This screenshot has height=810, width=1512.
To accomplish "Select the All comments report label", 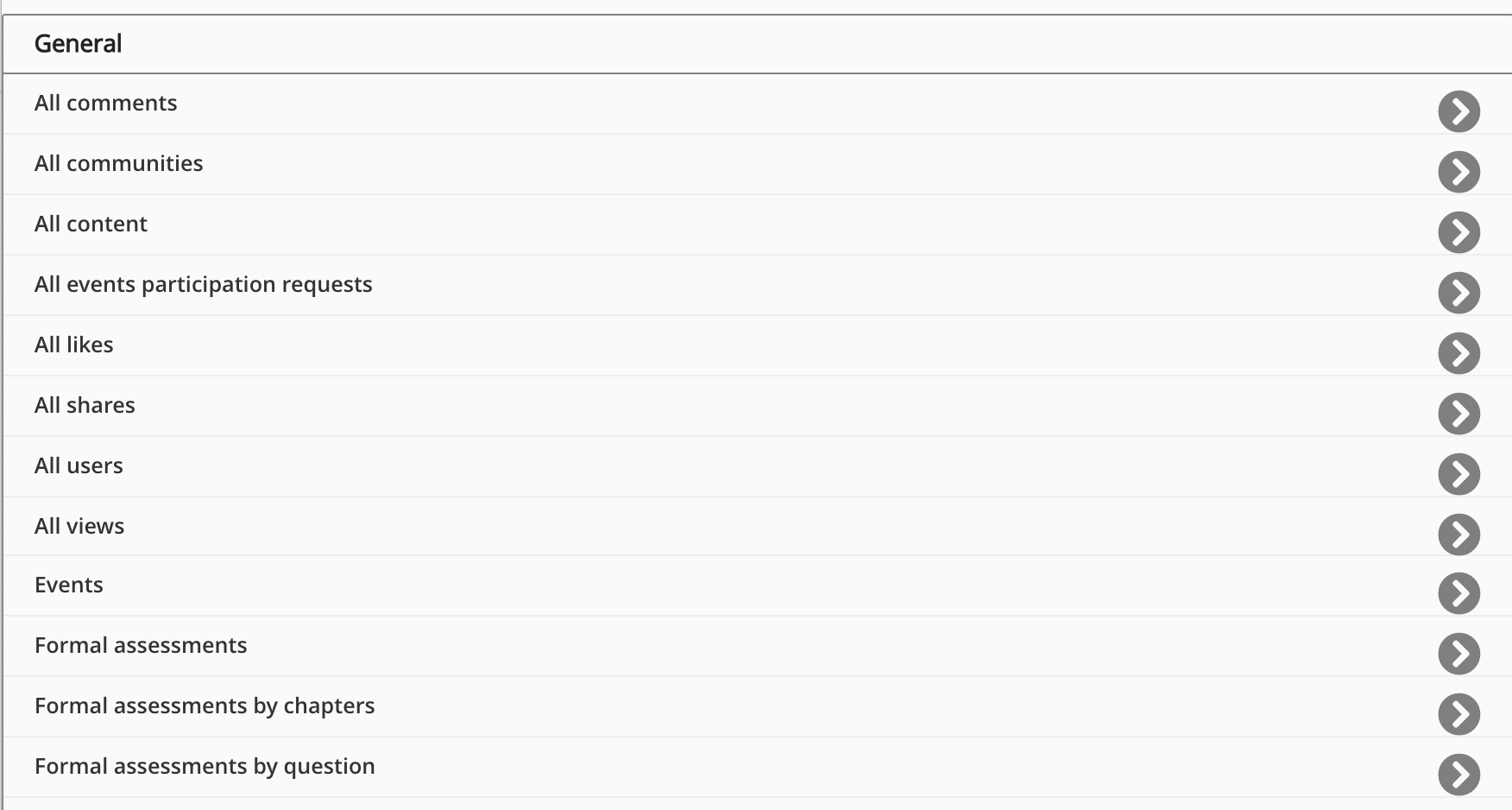I will [105, 104].
